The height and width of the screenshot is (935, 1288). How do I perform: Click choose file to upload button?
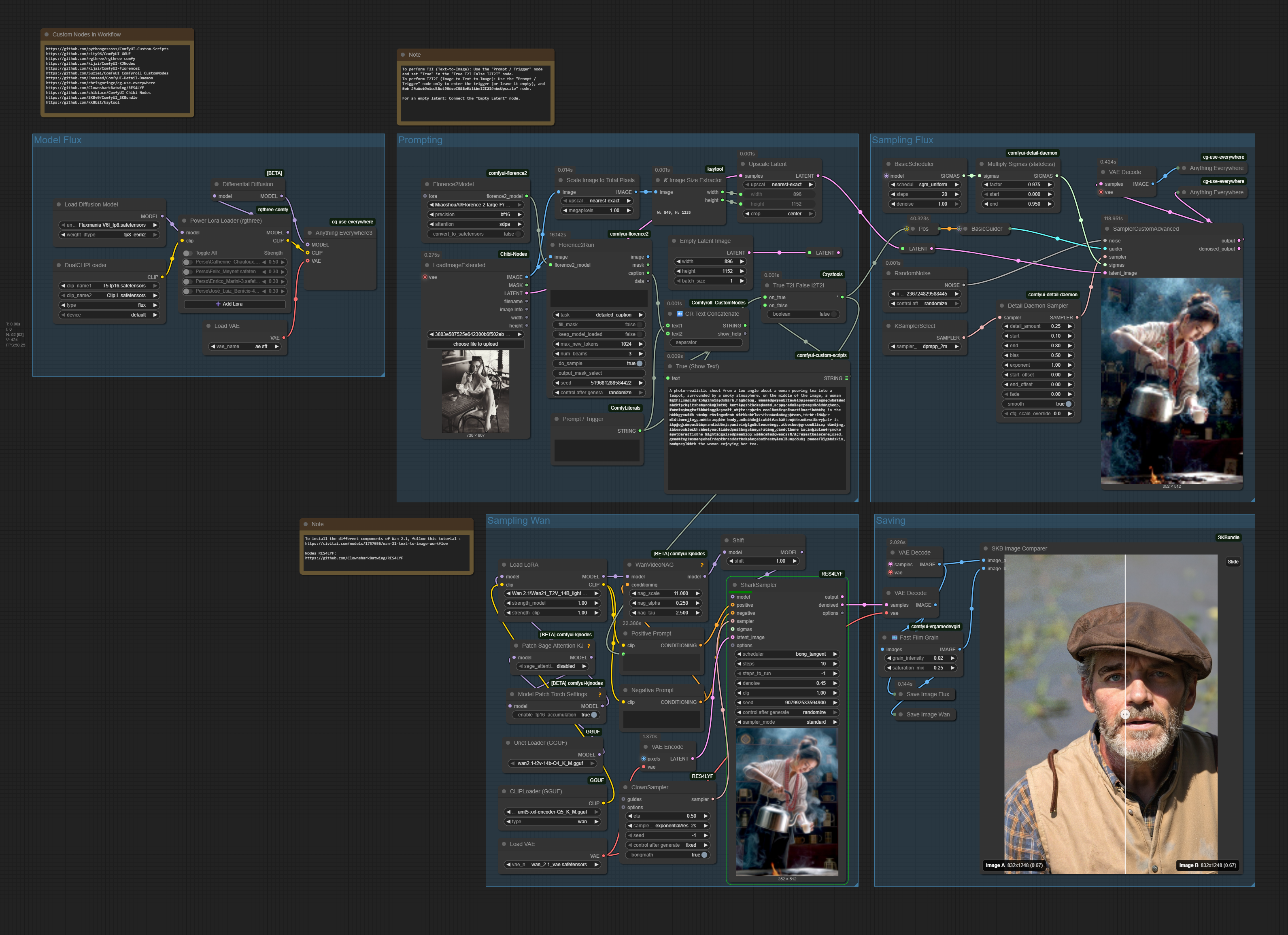coord(475,344)
